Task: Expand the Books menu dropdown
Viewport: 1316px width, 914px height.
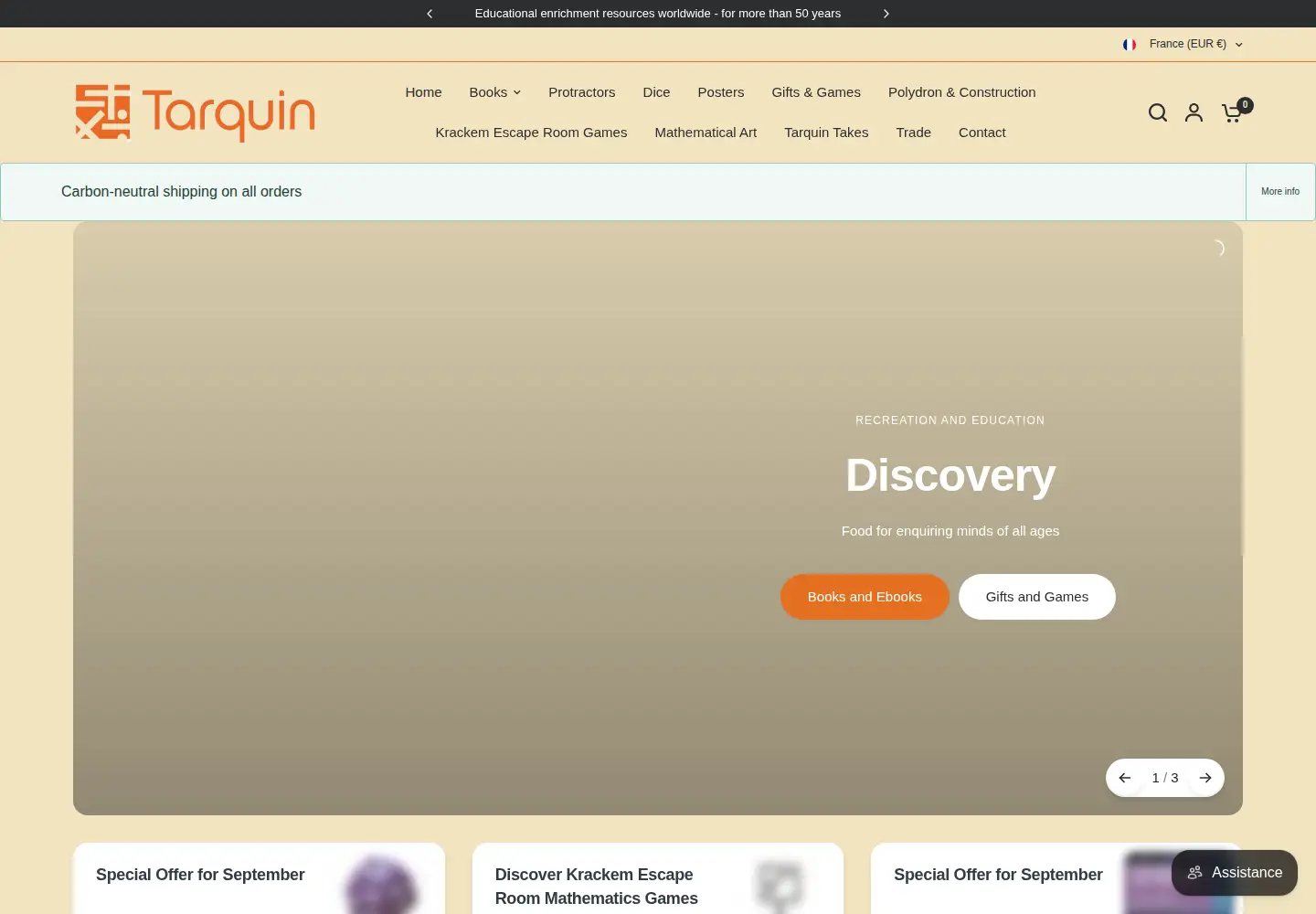Action: [x=495, y=92]
